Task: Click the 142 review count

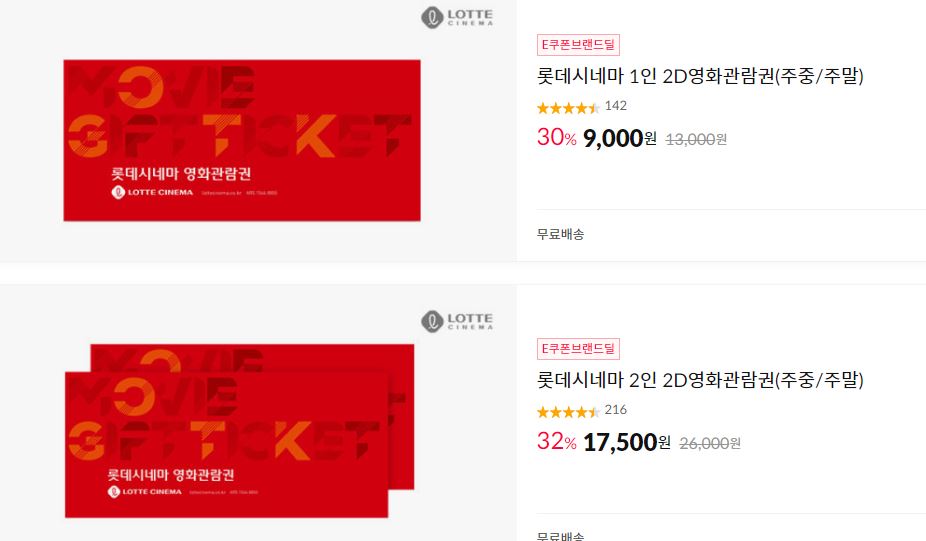Action: tap(615, 106)
